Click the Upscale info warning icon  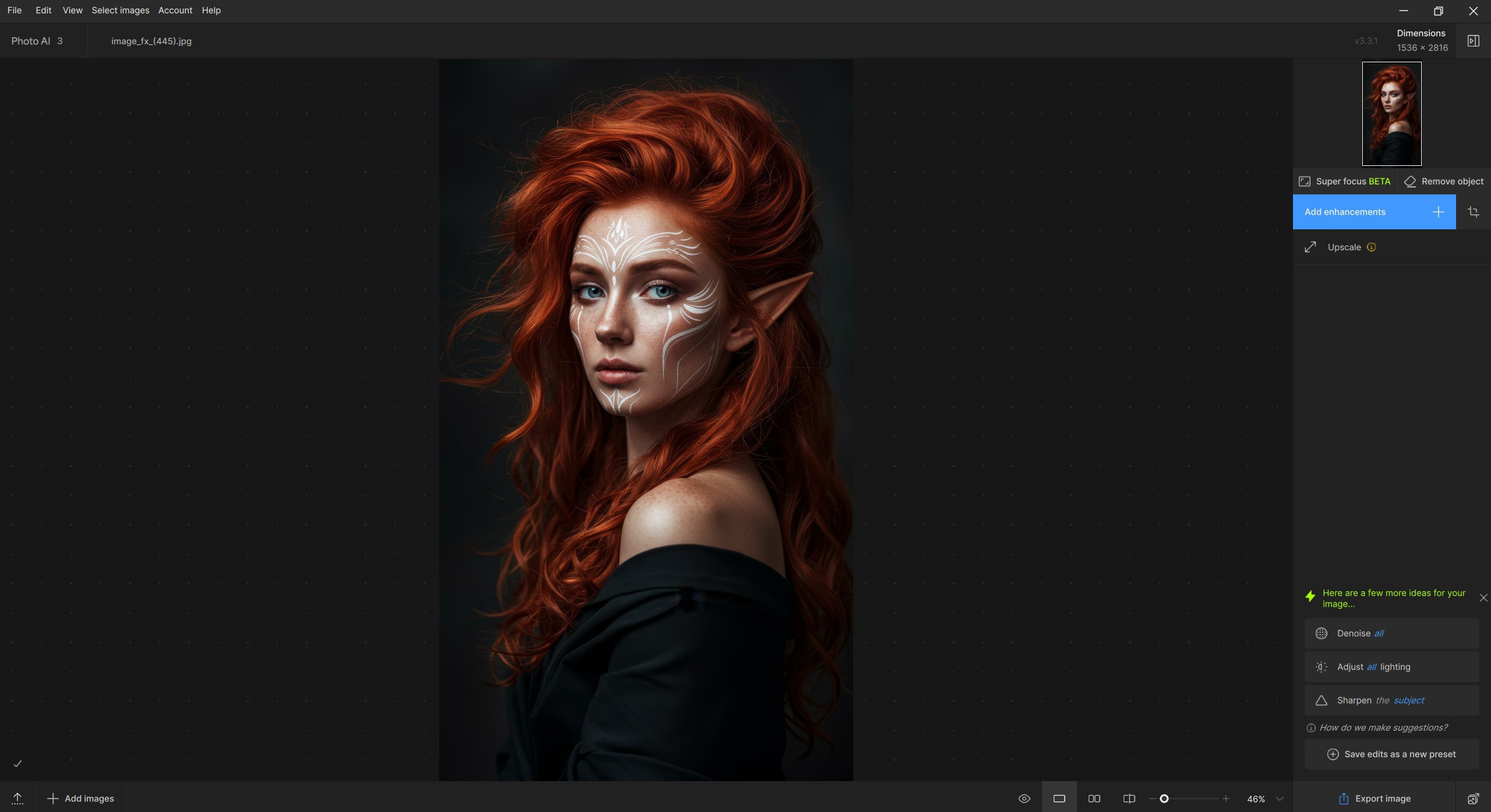1372,247
